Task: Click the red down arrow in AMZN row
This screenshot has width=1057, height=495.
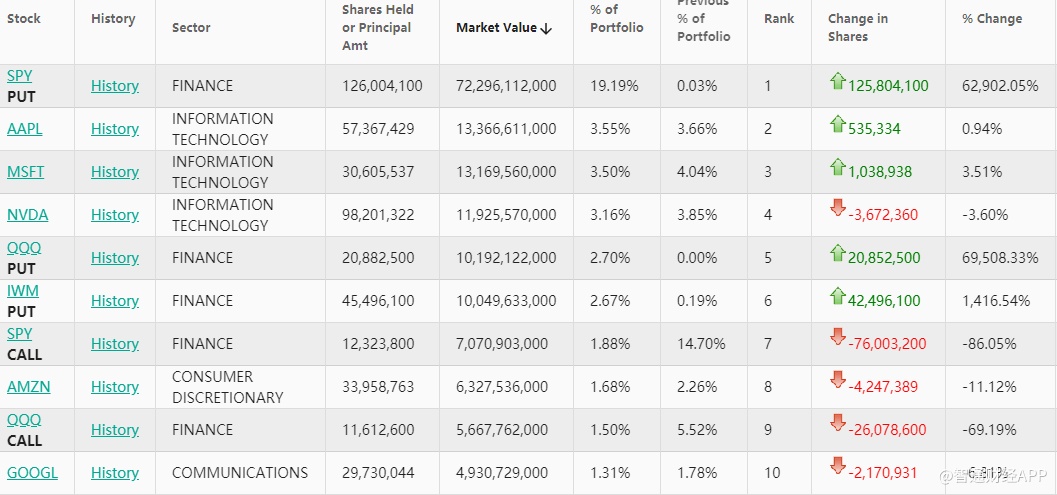Action: pos(837,381)
